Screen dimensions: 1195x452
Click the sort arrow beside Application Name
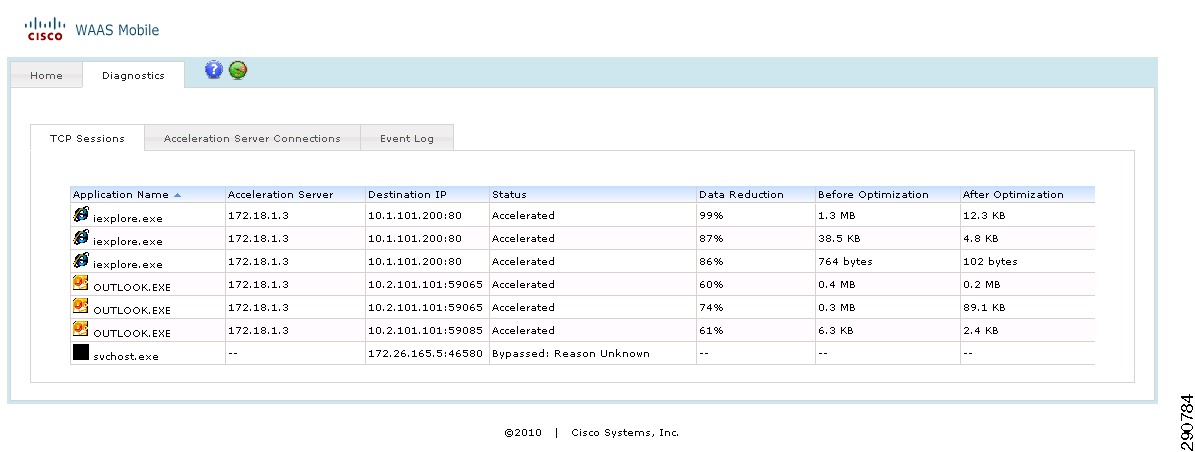(178, 195)
